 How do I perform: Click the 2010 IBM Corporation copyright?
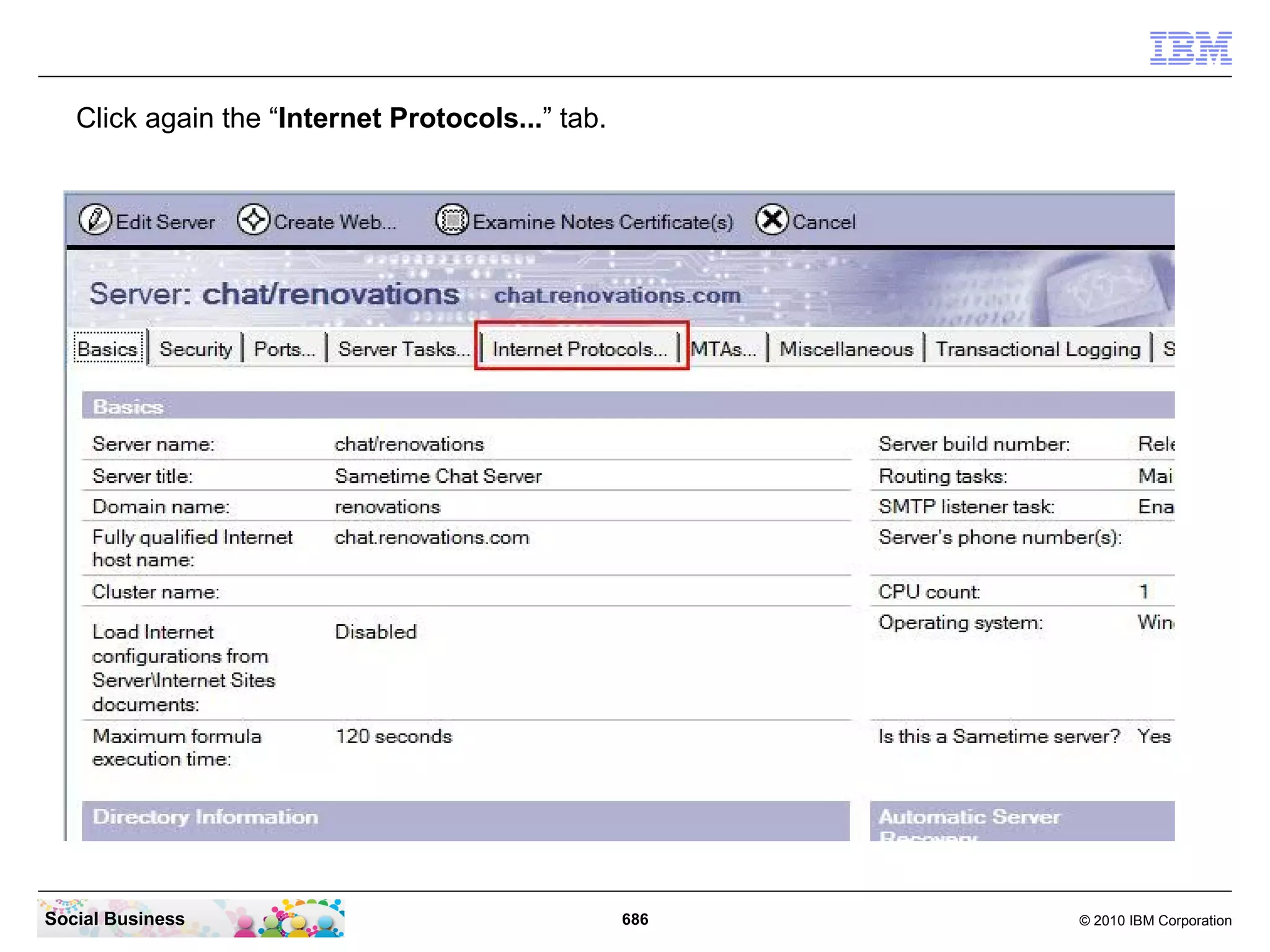1155,920
